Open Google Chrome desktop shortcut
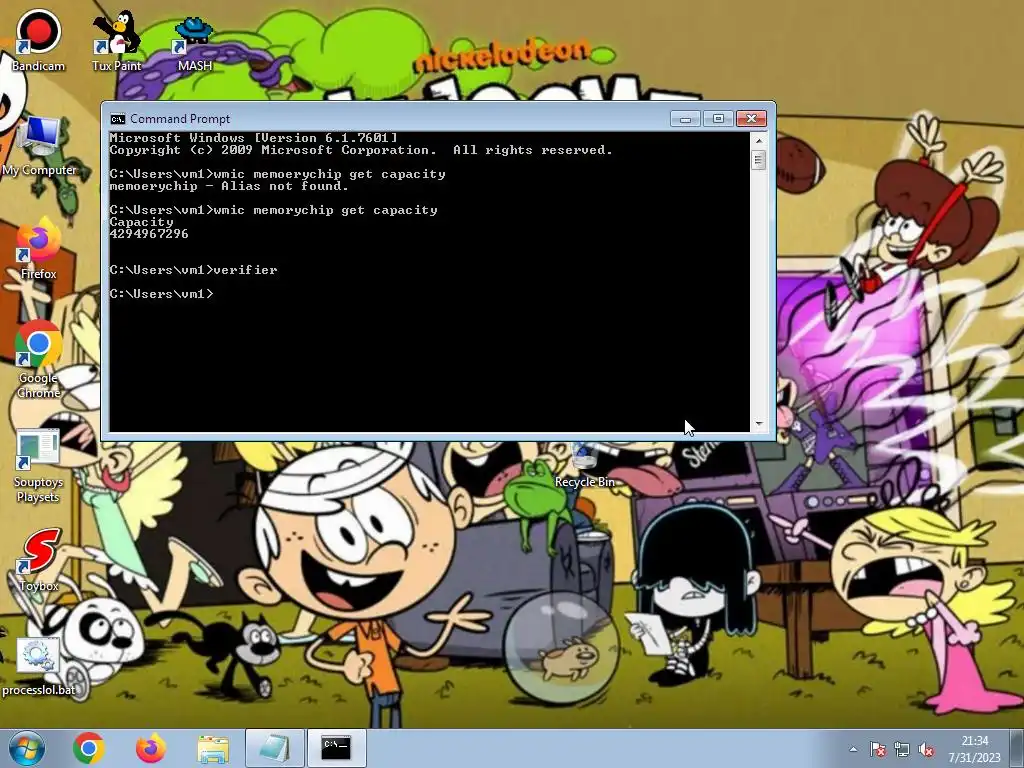This screenshot has height=768, width=1024. click(38, 359)
